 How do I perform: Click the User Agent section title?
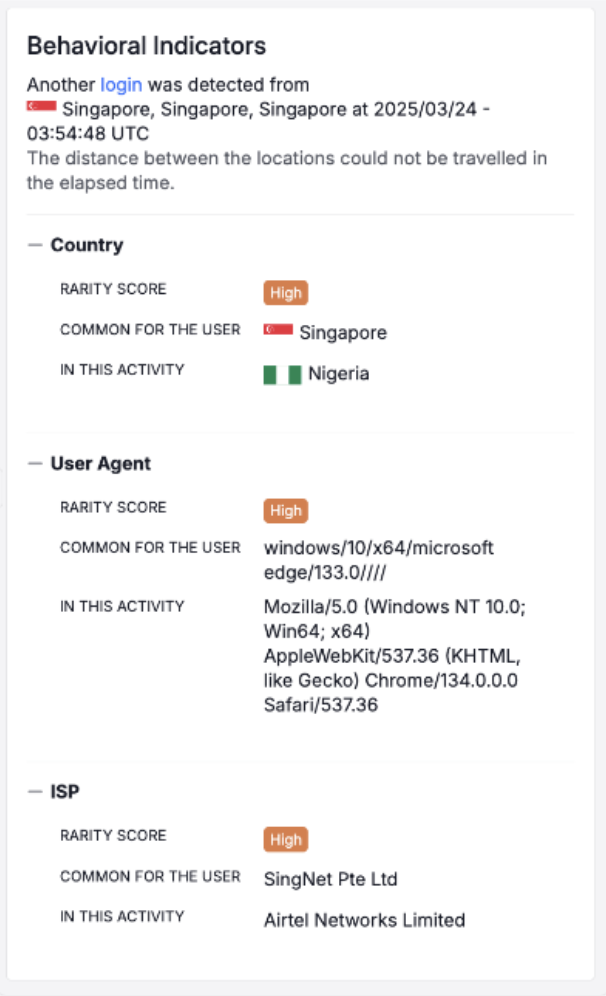click(101, 463)
